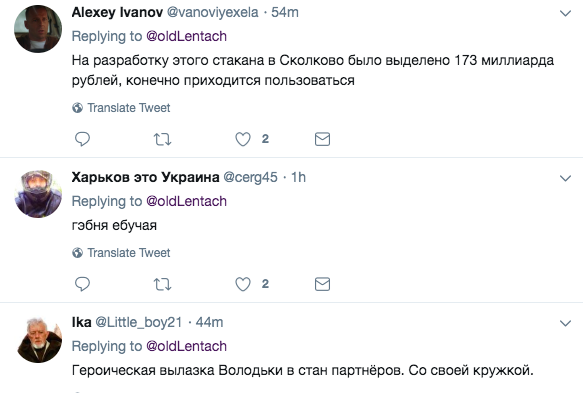Open the more options chevron on Ika's tweet
The height and width of the screenshot is (393, 583).
565,323
